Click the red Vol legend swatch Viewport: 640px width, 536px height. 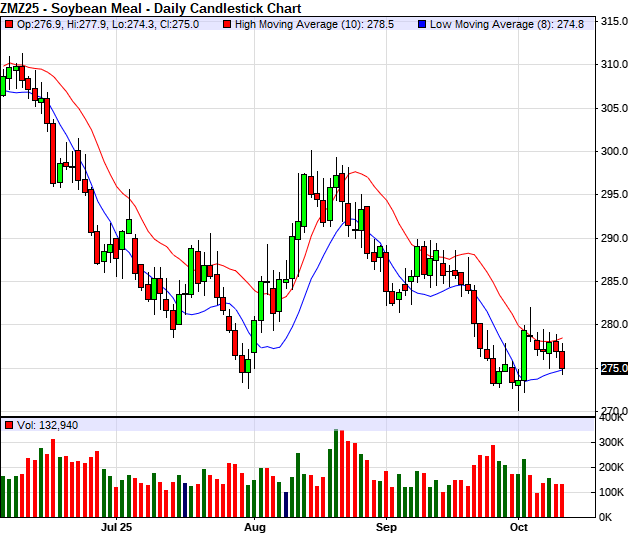click(9, 425)
